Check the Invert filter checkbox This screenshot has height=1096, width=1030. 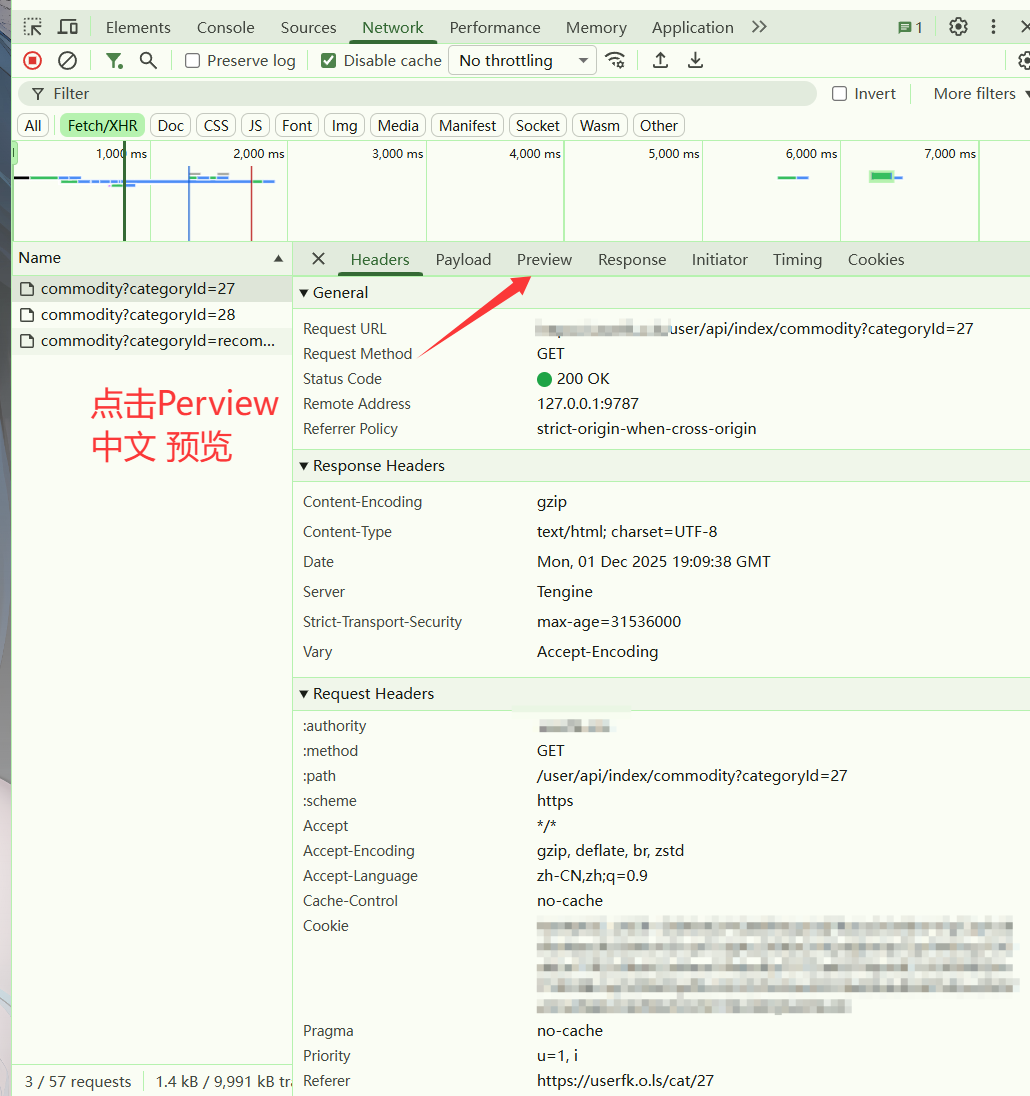[839, 94]
